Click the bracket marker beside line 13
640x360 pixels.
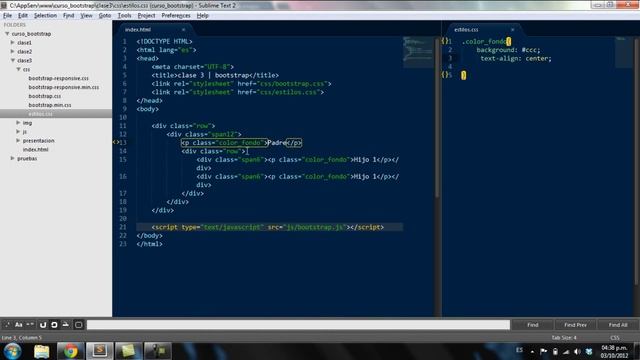pos(116,142)
